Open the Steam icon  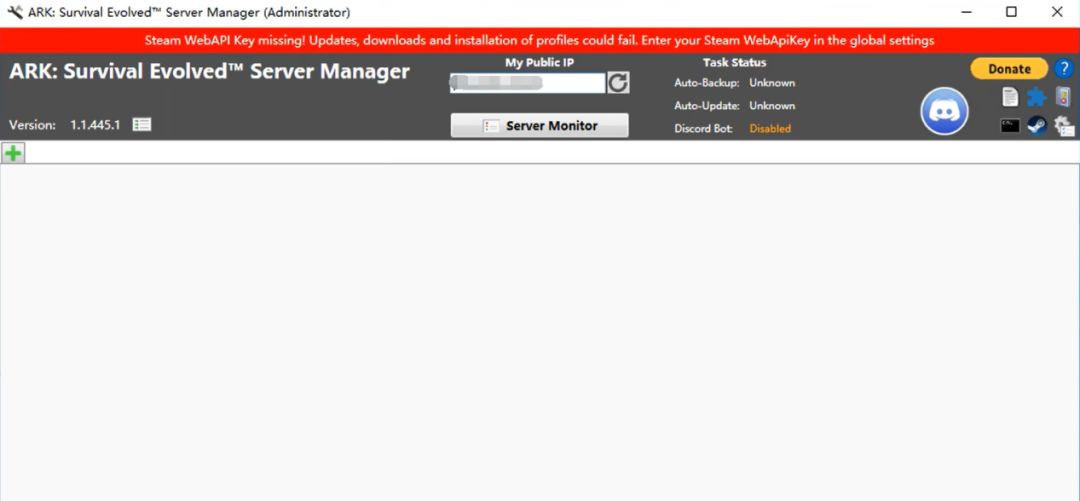[x=1037, y=125]
